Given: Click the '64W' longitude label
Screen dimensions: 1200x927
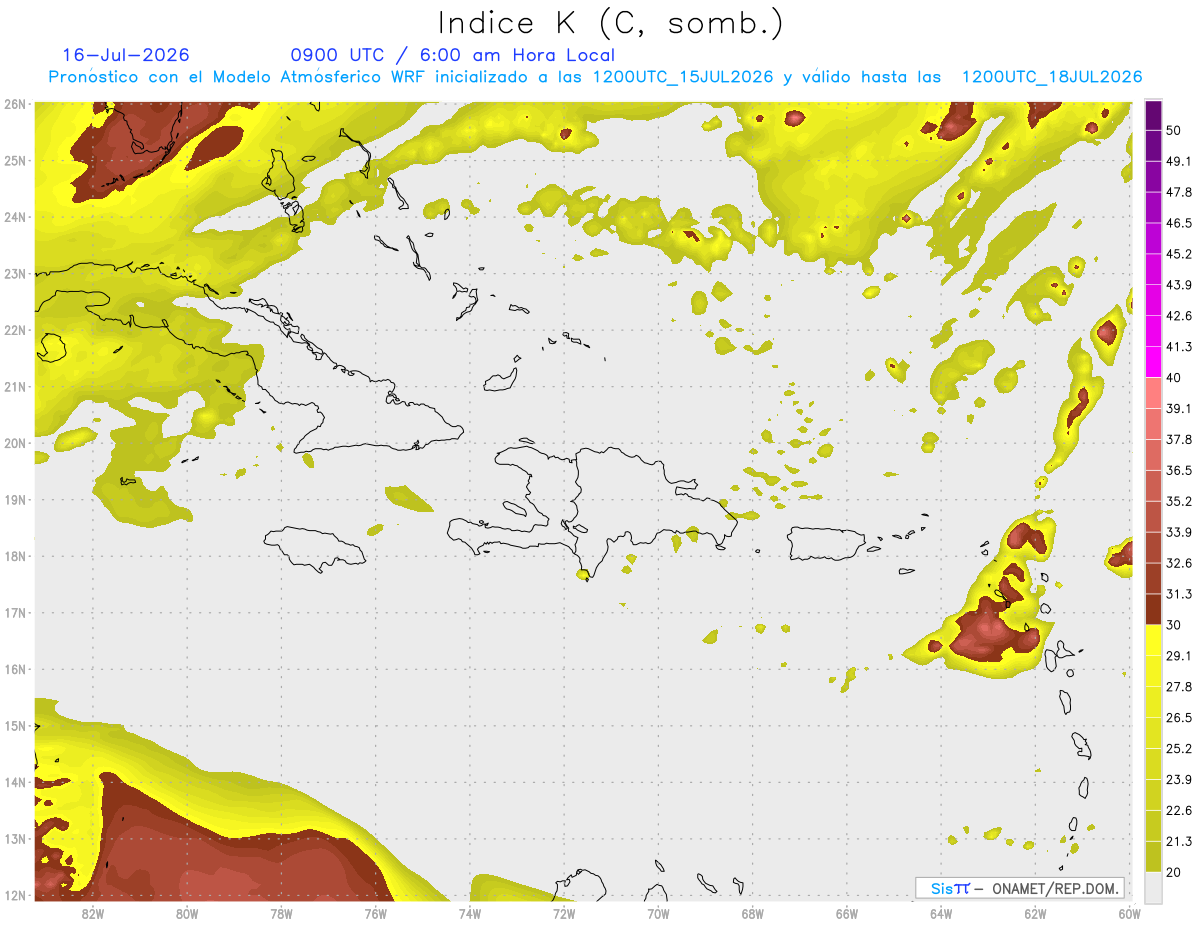Looking at the screenshot, I should (x=941, y=913).
